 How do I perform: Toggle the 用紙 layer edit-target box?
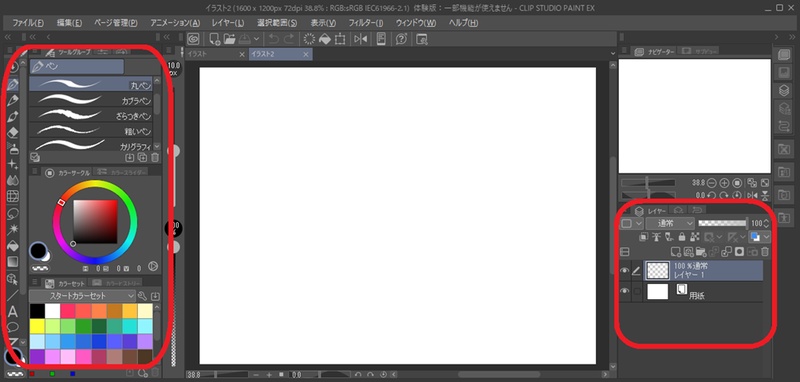point(636,291)
